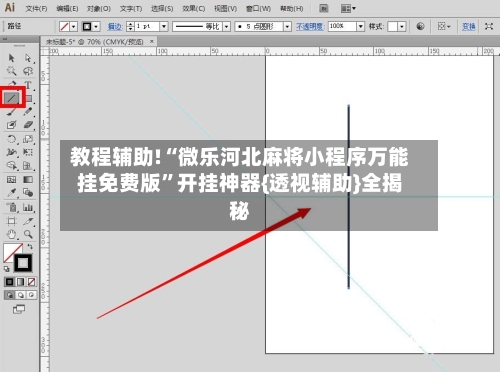Step the 1 pt stroke weight up or down
The image size is (500, 372).
coord(130,26)
